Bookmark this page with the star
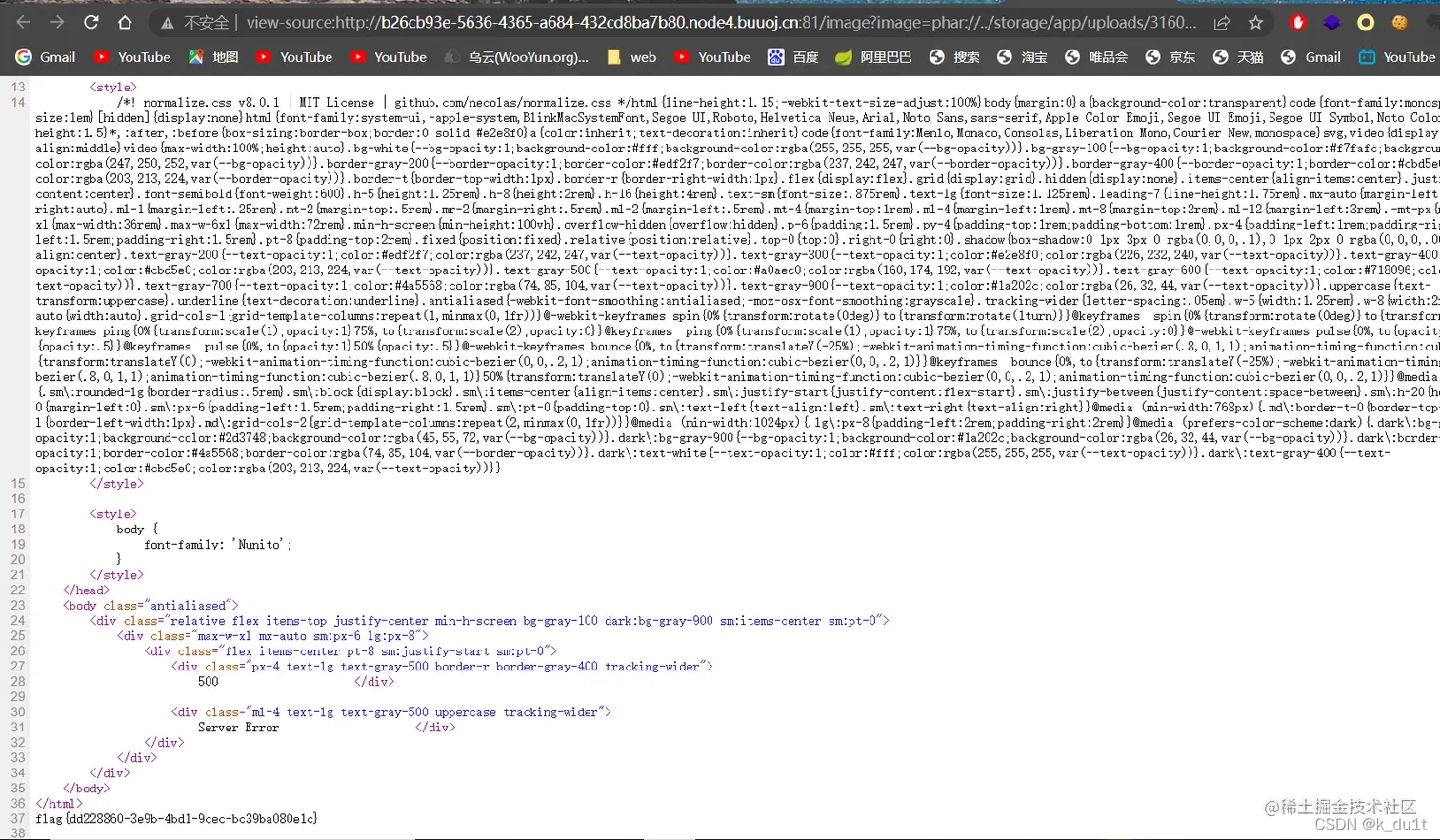 pos(1255,22)
